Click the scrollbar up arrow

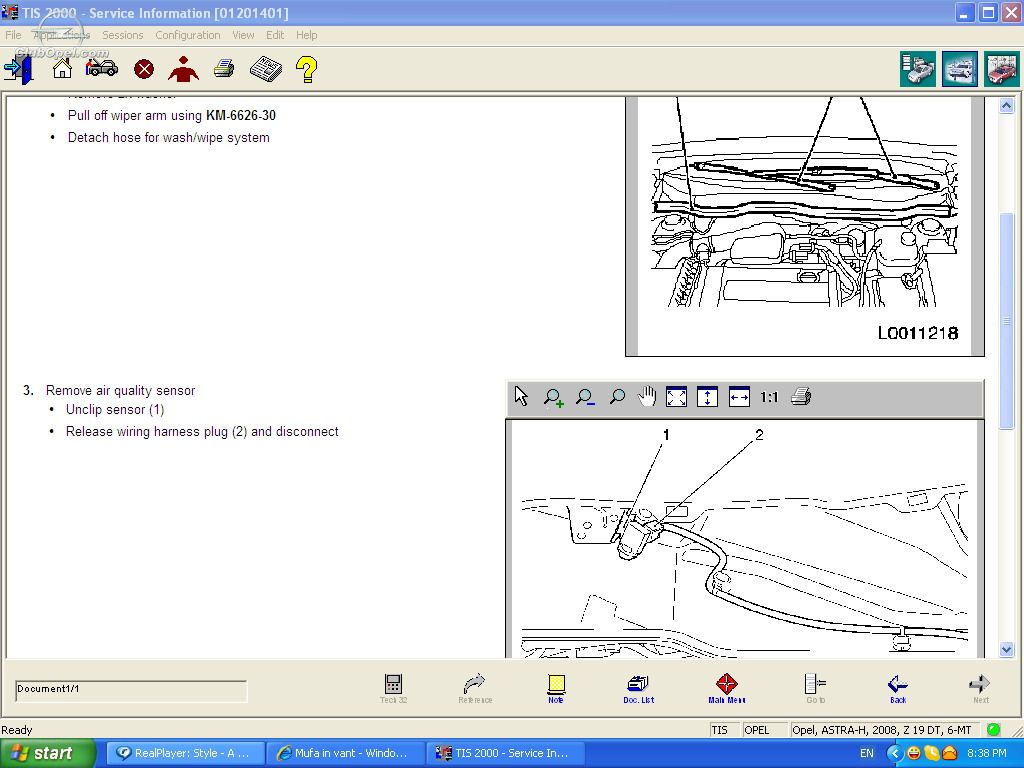tap(1006, 105)
